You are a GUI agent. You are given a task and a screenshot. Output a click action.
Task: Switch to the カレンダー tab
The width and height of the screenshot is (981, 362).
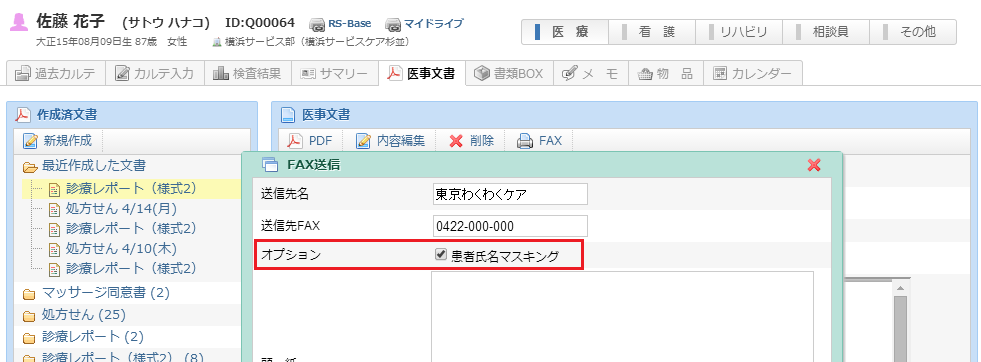tap(753, 73)
